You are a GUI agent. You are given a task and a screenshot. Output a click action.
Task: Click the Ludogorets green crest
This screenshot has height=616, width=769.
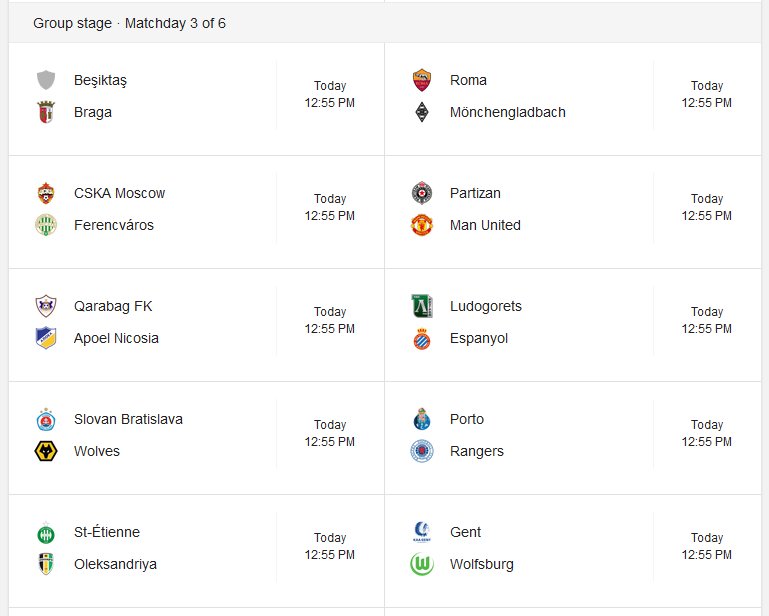422,306
